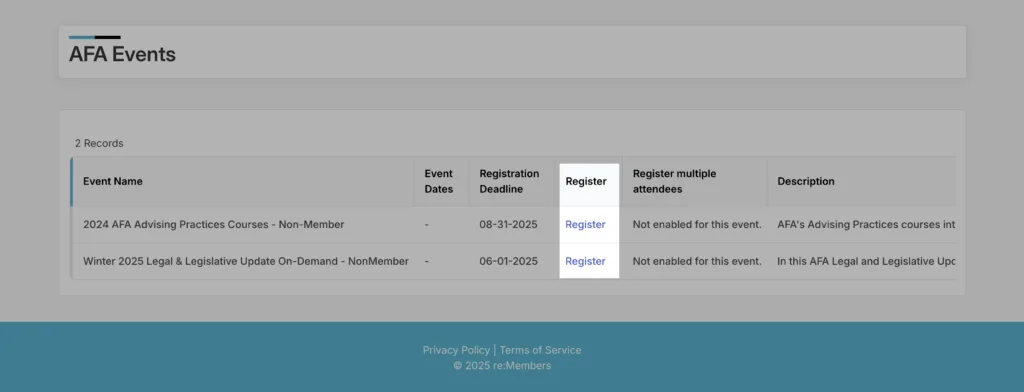Click the '2 Records' count label
Viewport: 1024px width, 392px height.
pyautogui.click(x=99, y=143)
